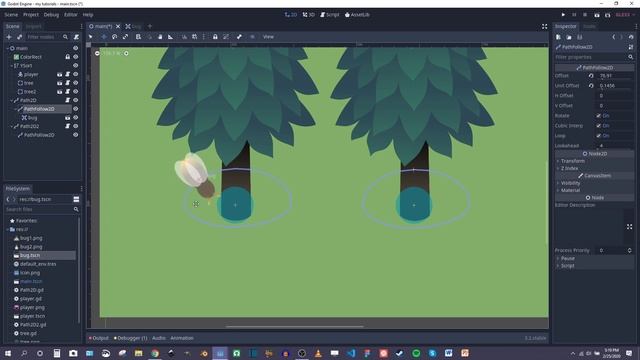Open skeleton bone options in toolbar
Screen dimensions: 640x360
(239, 37)
